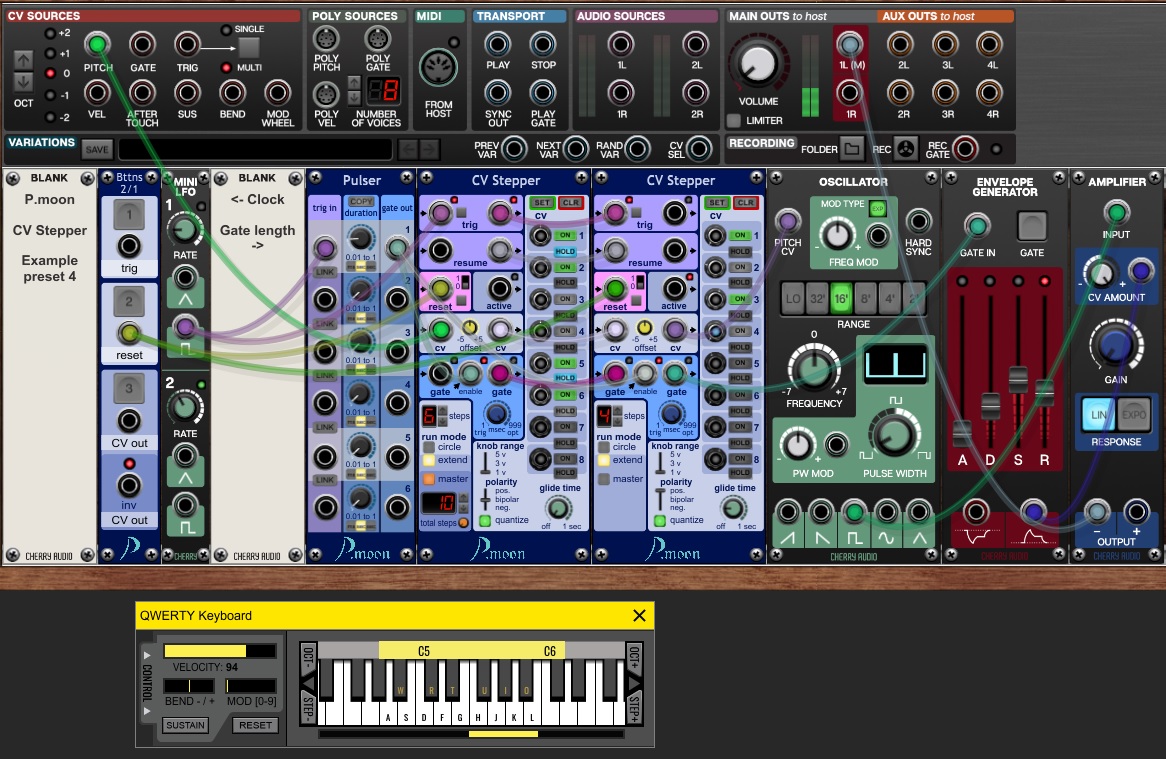
Task: Click the Envelope Generator manual GATE button
Action: (x=1031, y=226)
